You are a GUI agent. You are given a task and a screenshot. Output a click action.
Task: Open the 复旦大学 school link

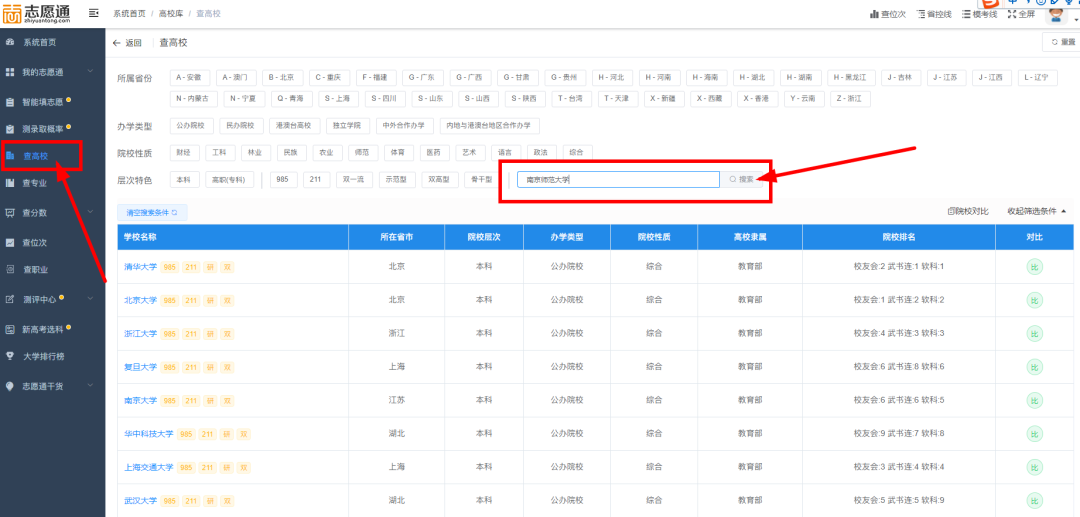tap(140, 367)
